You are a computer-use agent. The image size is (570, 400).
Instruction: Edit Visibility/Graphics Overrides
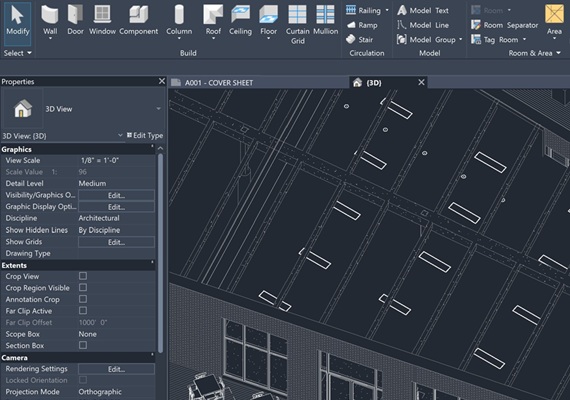click(x=116, y=195)
